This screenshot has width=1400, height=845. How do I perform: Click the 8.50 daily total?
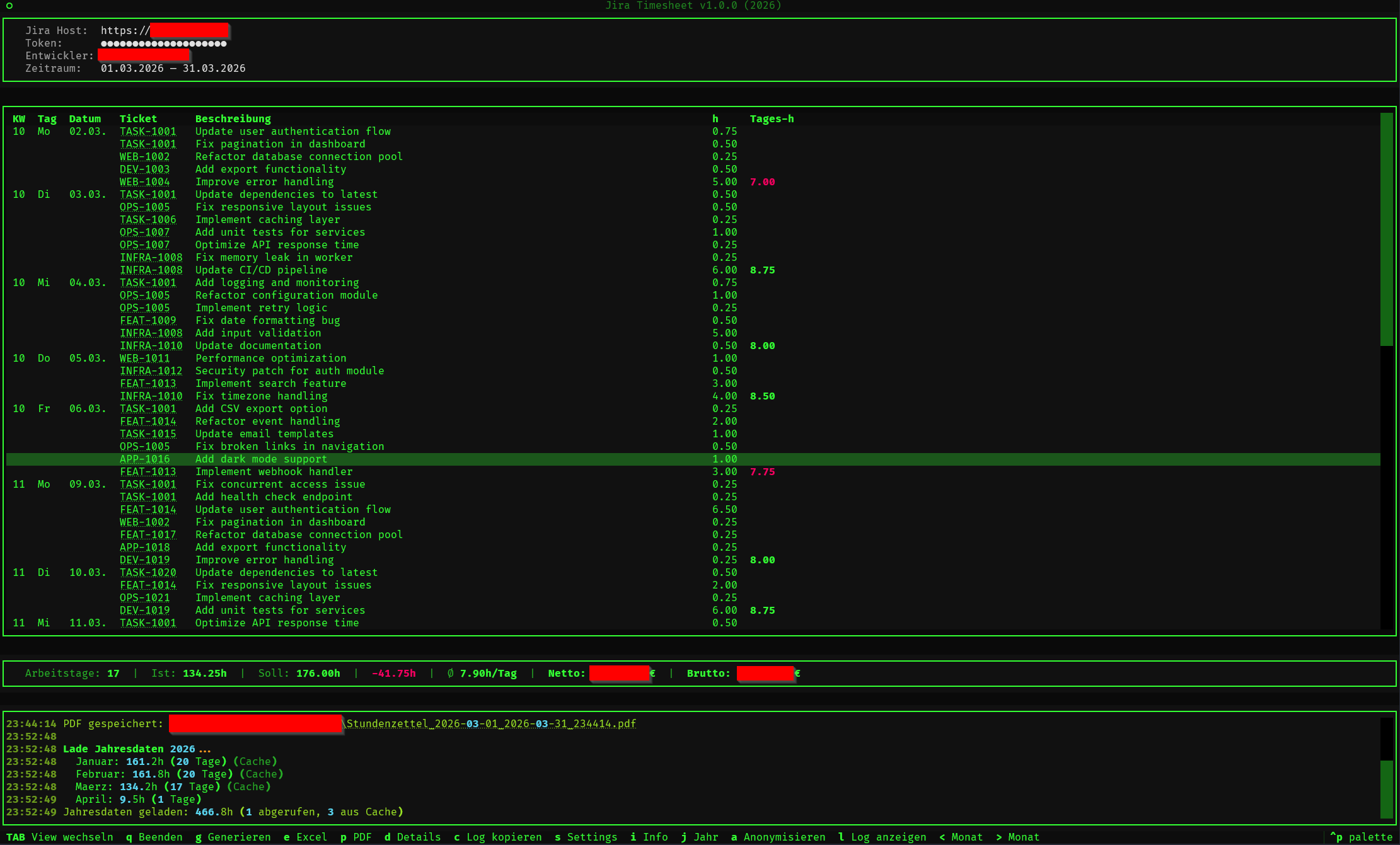pyautogui.click(x=763, y=396)
